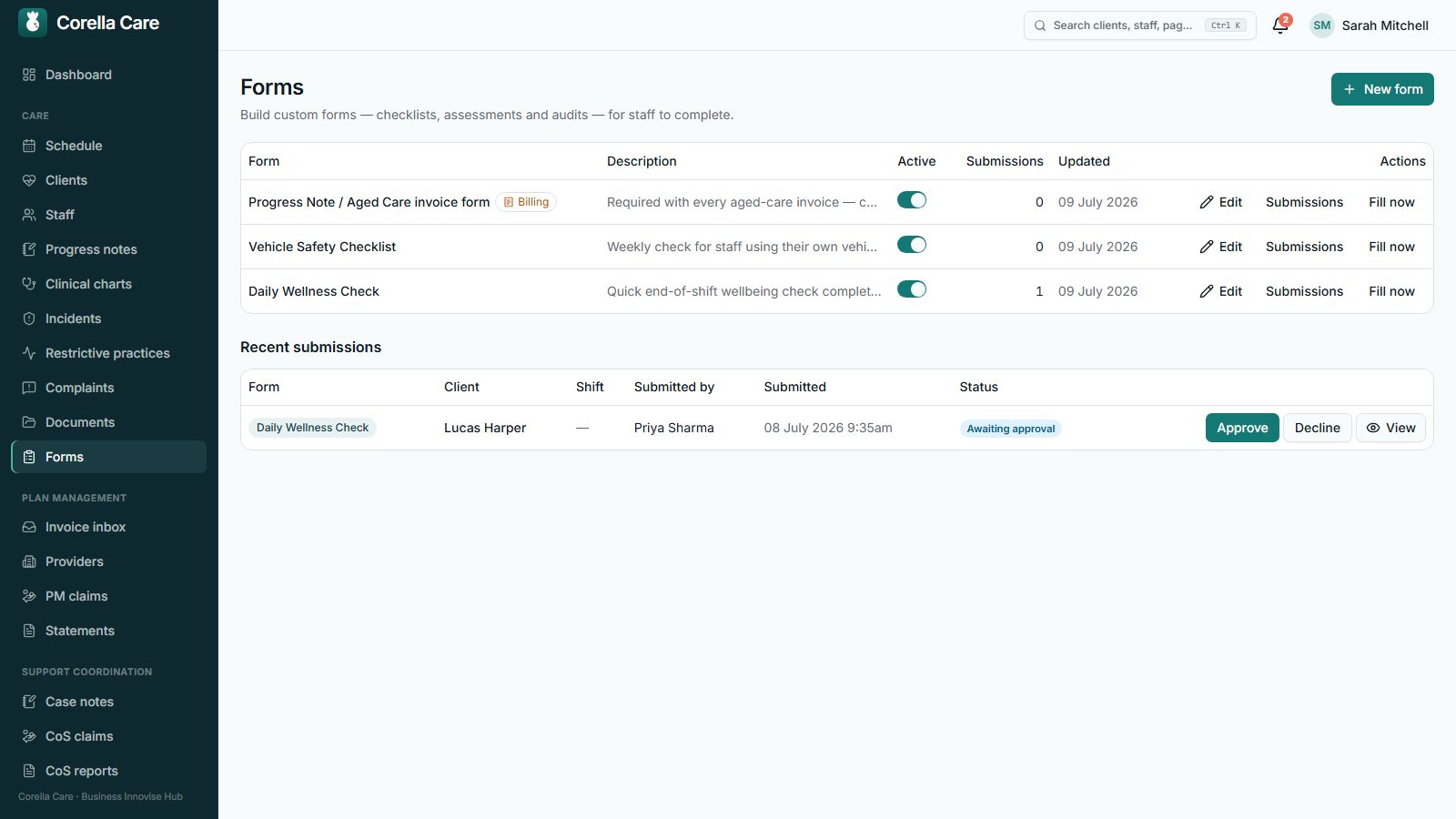Click the SM user avatar
The height and width of the screenshot is (819, 1456).
[x=1322, y=25]
